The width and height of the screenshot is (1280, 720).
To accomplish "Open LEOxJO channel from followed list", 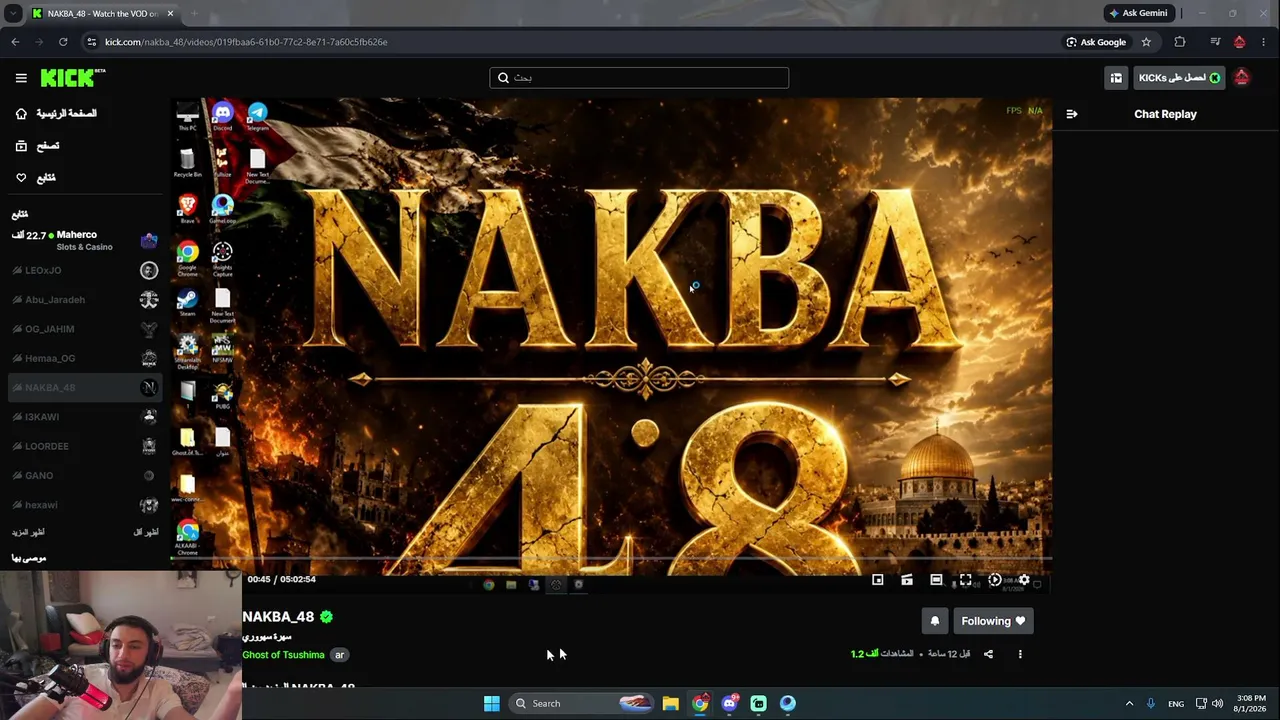I will [84, 270].
